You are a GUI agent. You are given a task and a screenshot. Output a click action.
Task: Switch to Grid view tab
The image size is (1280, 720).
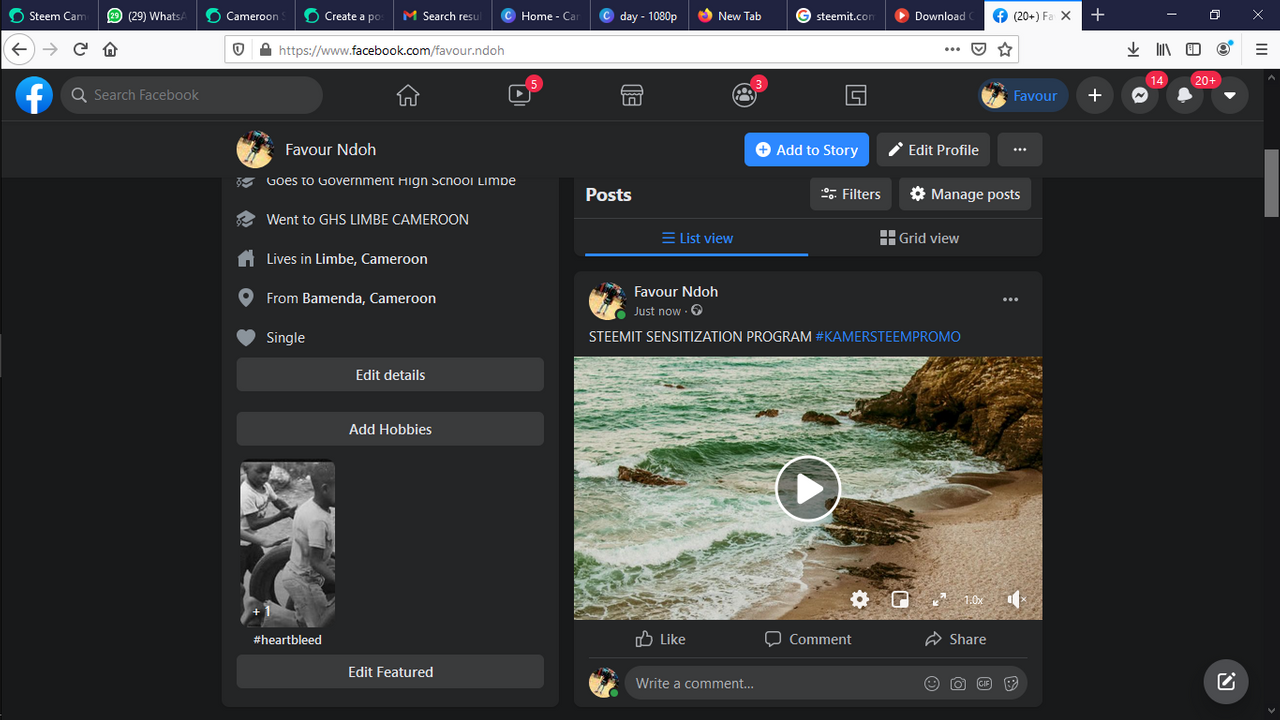pos(919,238)
